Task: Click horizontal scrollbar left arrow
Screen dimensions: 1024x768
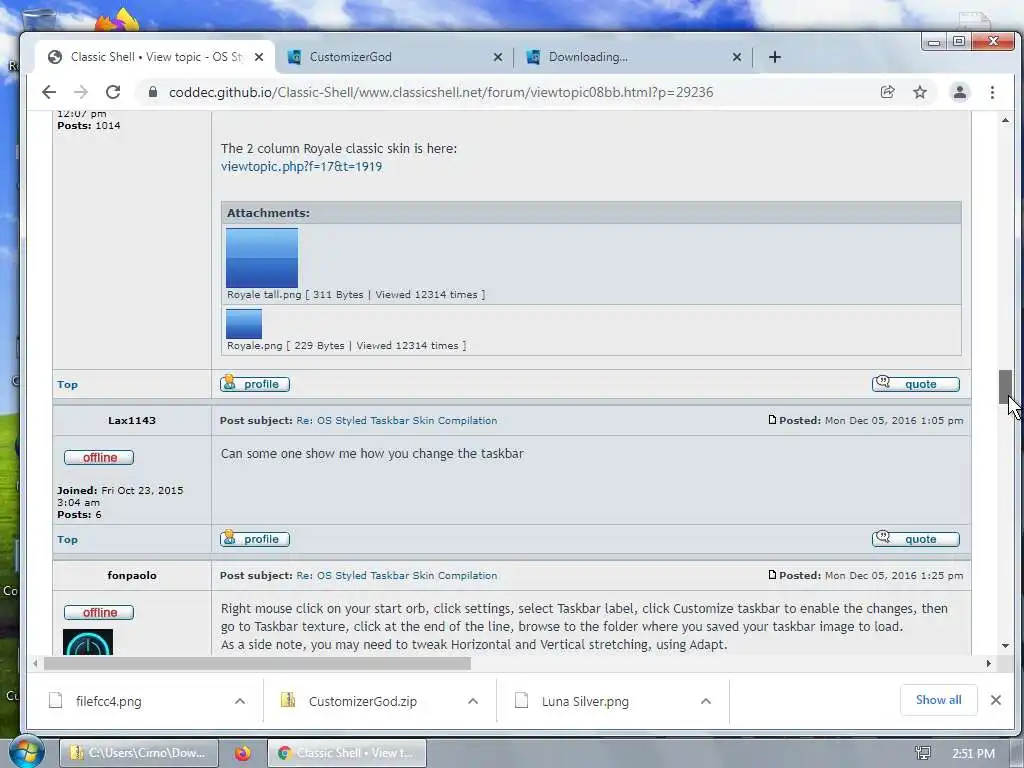Action: pyautogui.click(x=35, y=664)
